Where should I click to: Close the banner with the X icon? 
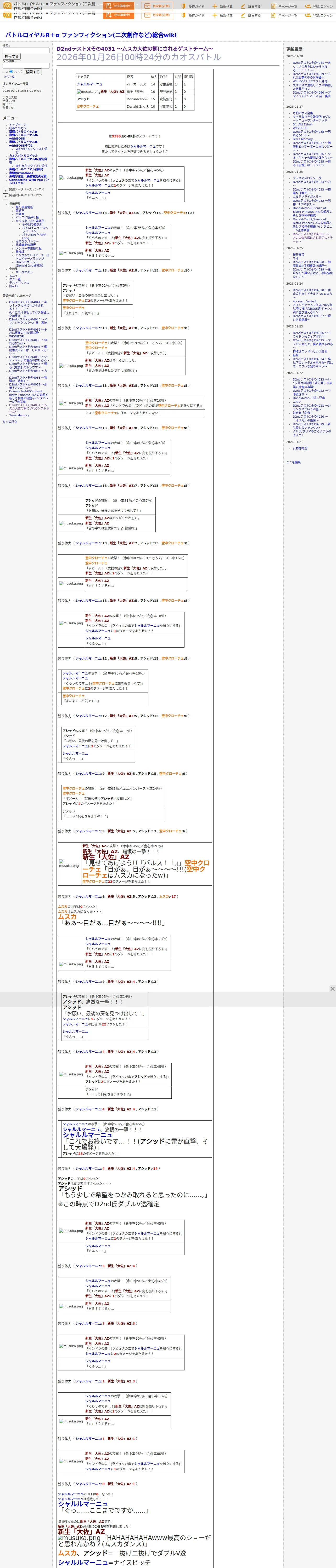tap(332, 989)
